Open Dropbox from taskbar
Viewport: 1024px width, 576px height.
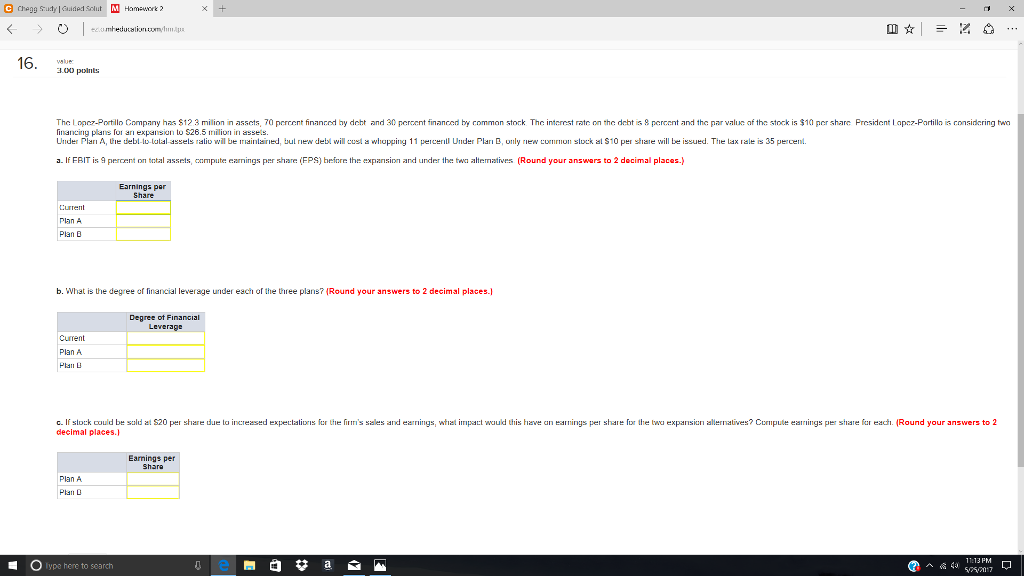[302, 566]
